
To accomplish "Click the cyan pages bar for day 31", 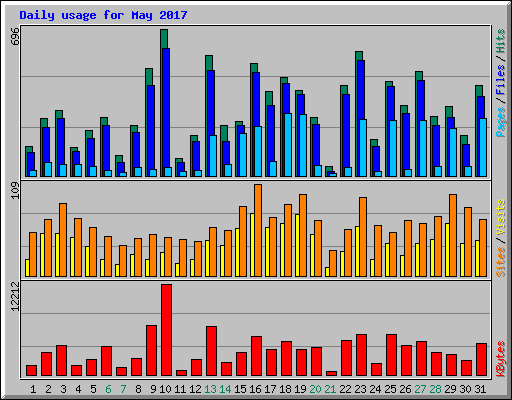I will (x=483, y=147).
